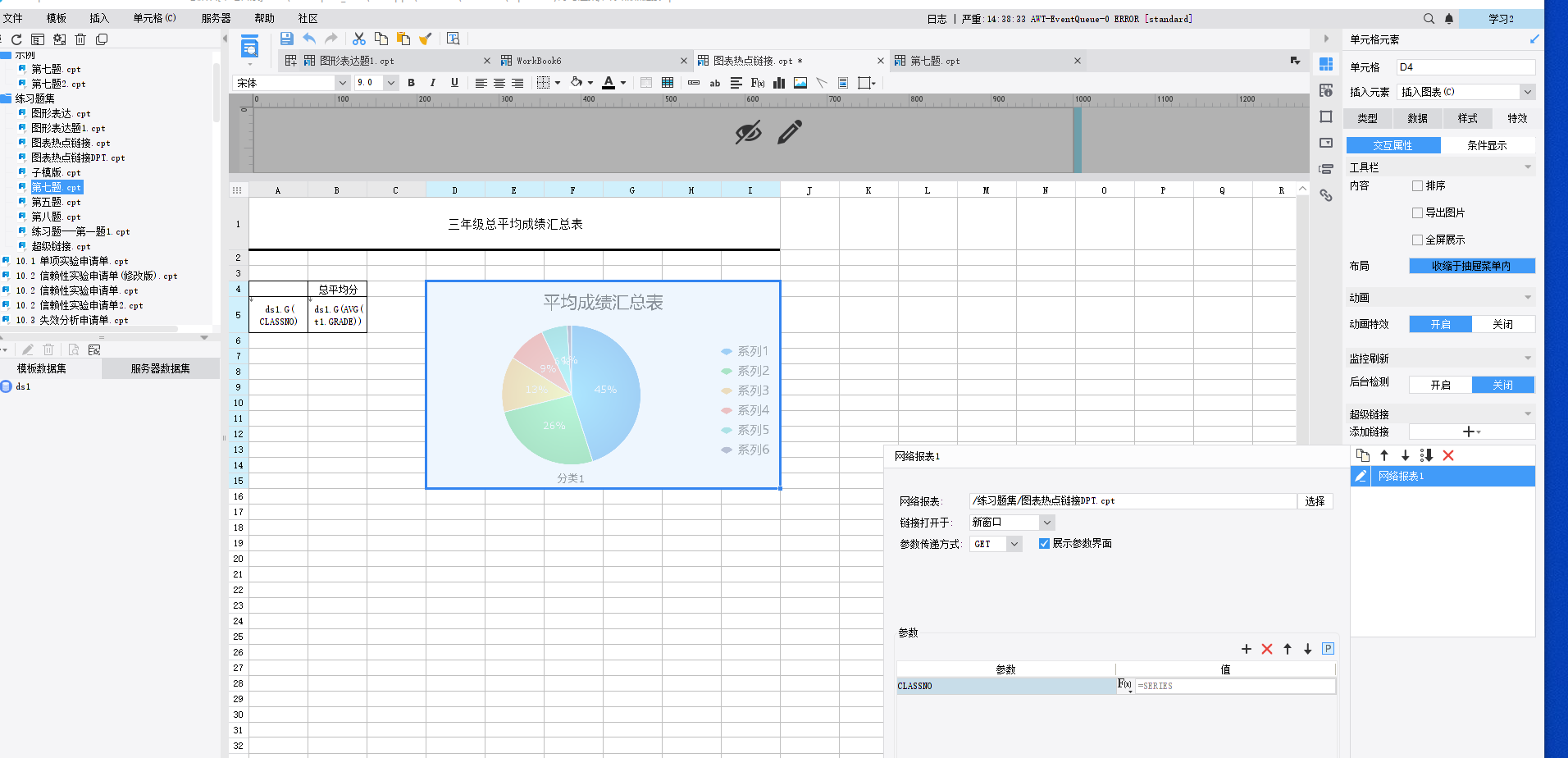Viewport: 1568px width, 758px height.
Task: Click the 单元格 D4 input field
Action: pyautogui.click(x=1465, y=67)
